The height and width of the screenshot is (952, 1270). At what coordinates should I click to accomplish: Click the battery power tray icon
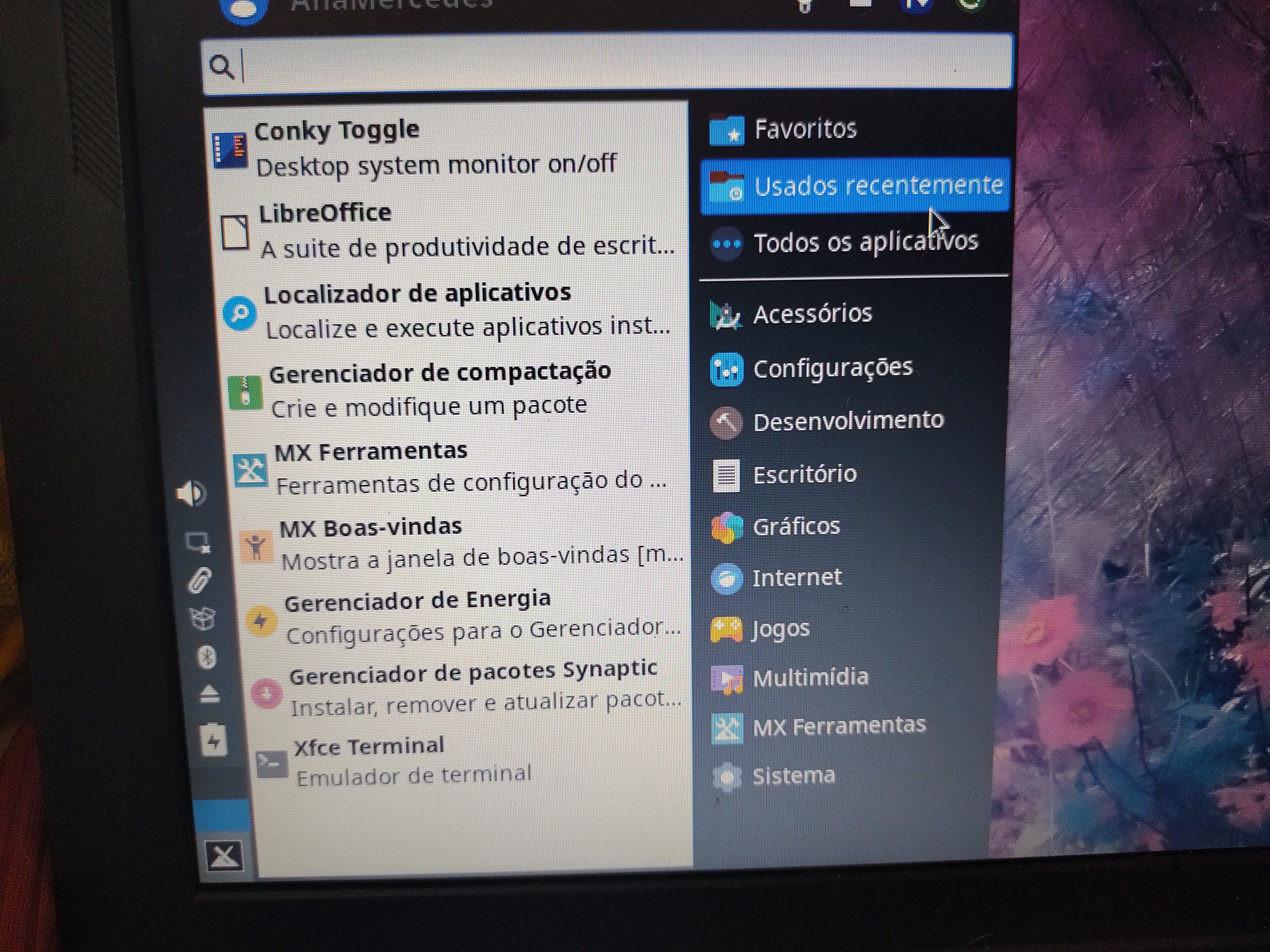(x=213, y=740)
